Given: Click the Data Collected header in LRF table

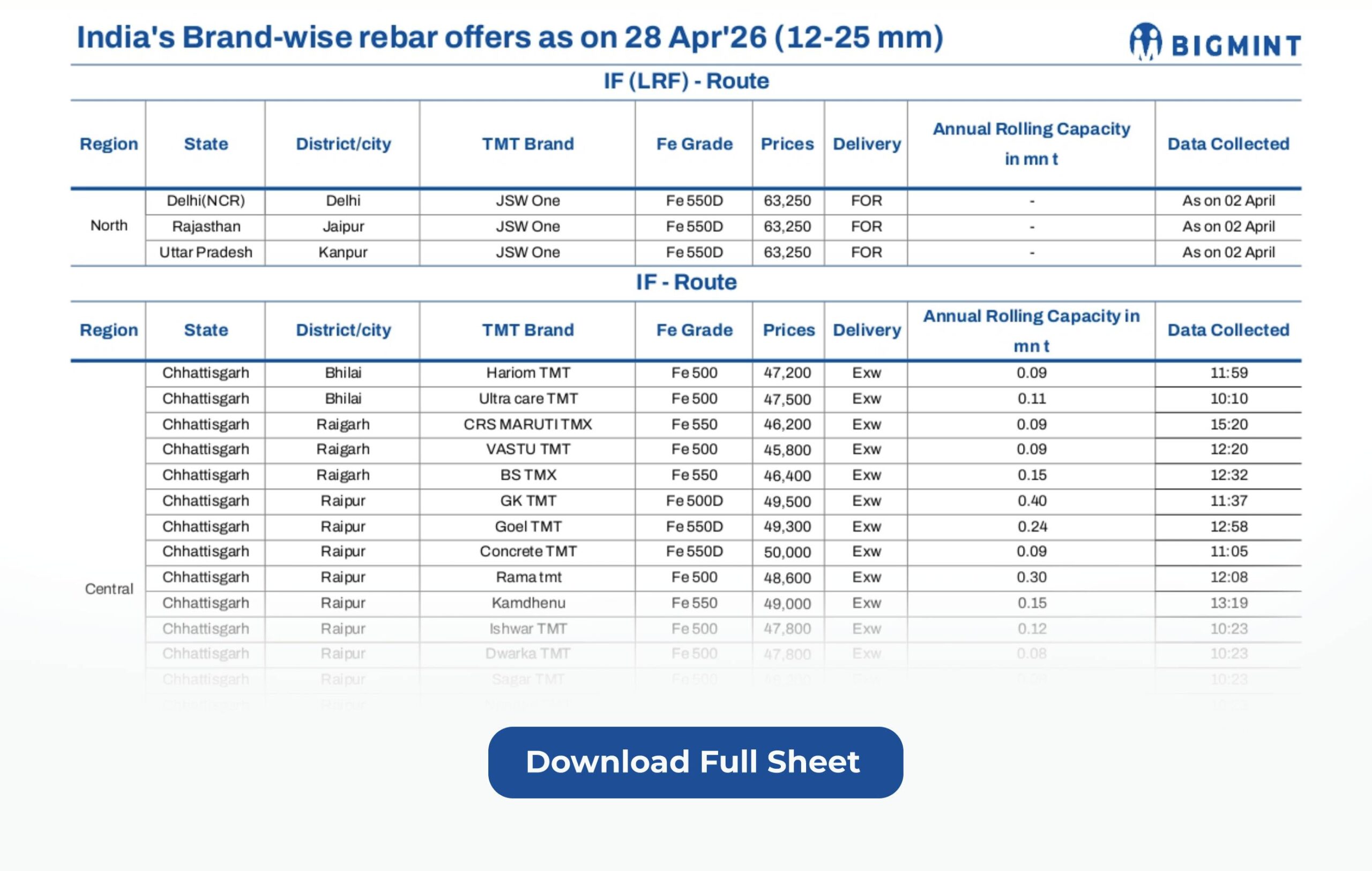Looking at the screenshot, I should [x=1228, y=144].
